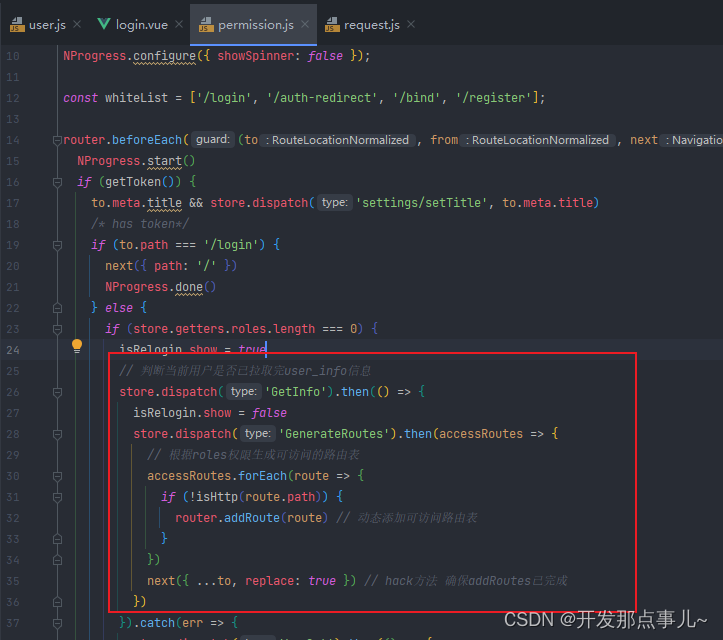Viewport: 723px width, 640px height.
Task: Fold the else block marker at line 22
Action: pyautogui.click(x=58, y=308)
